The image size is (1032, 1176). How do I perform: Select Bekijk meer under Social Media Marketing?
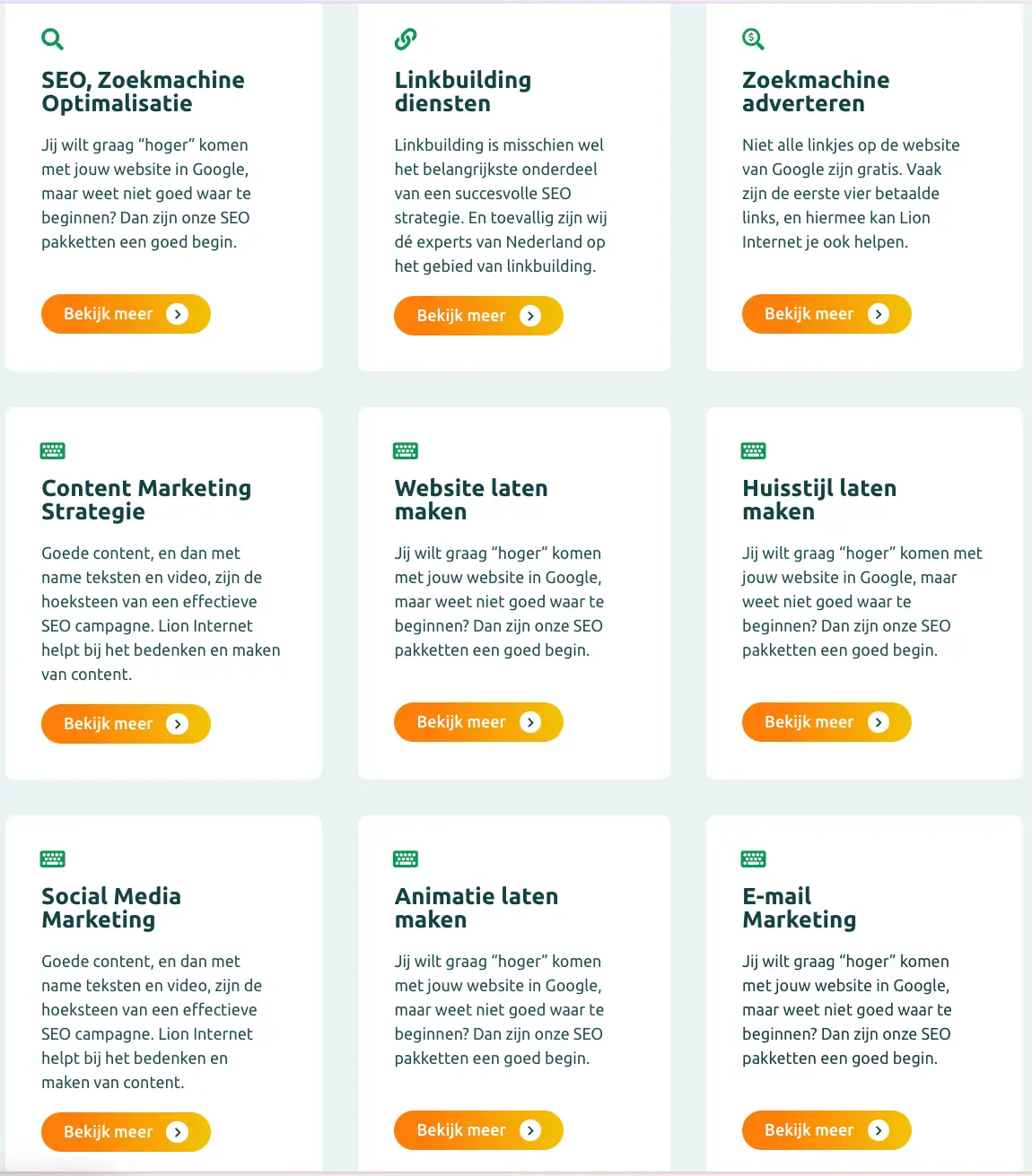point(126,1132)
